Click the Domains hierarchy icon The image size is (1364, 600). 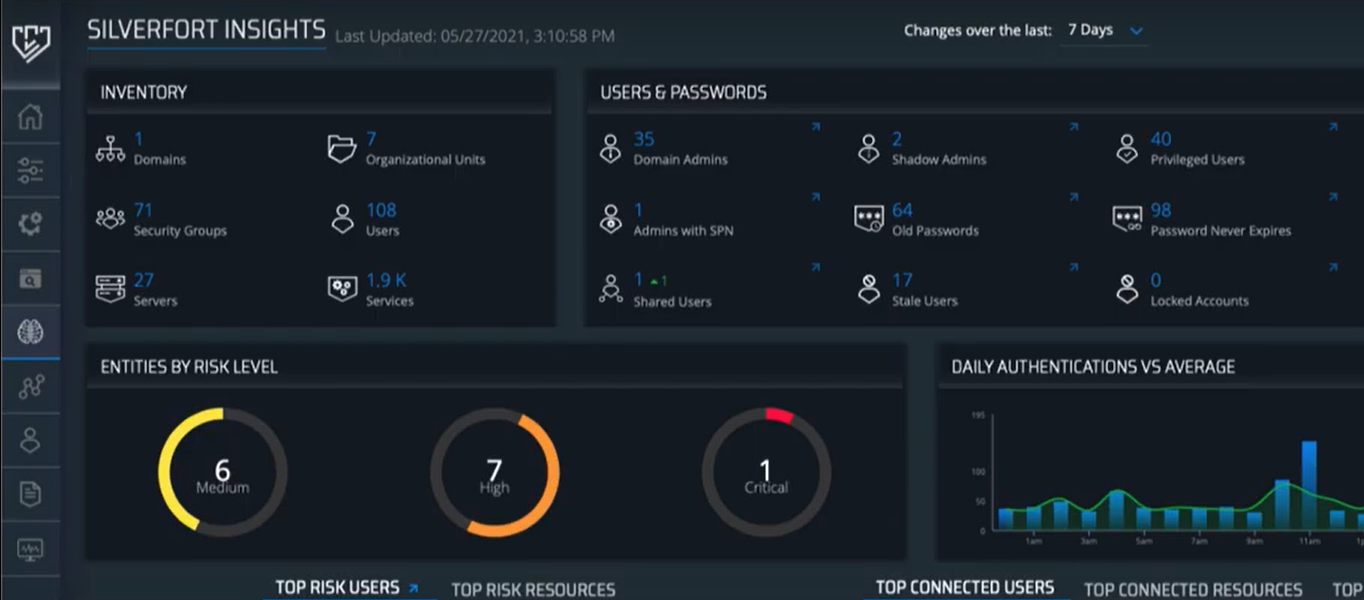click(110, 148)
